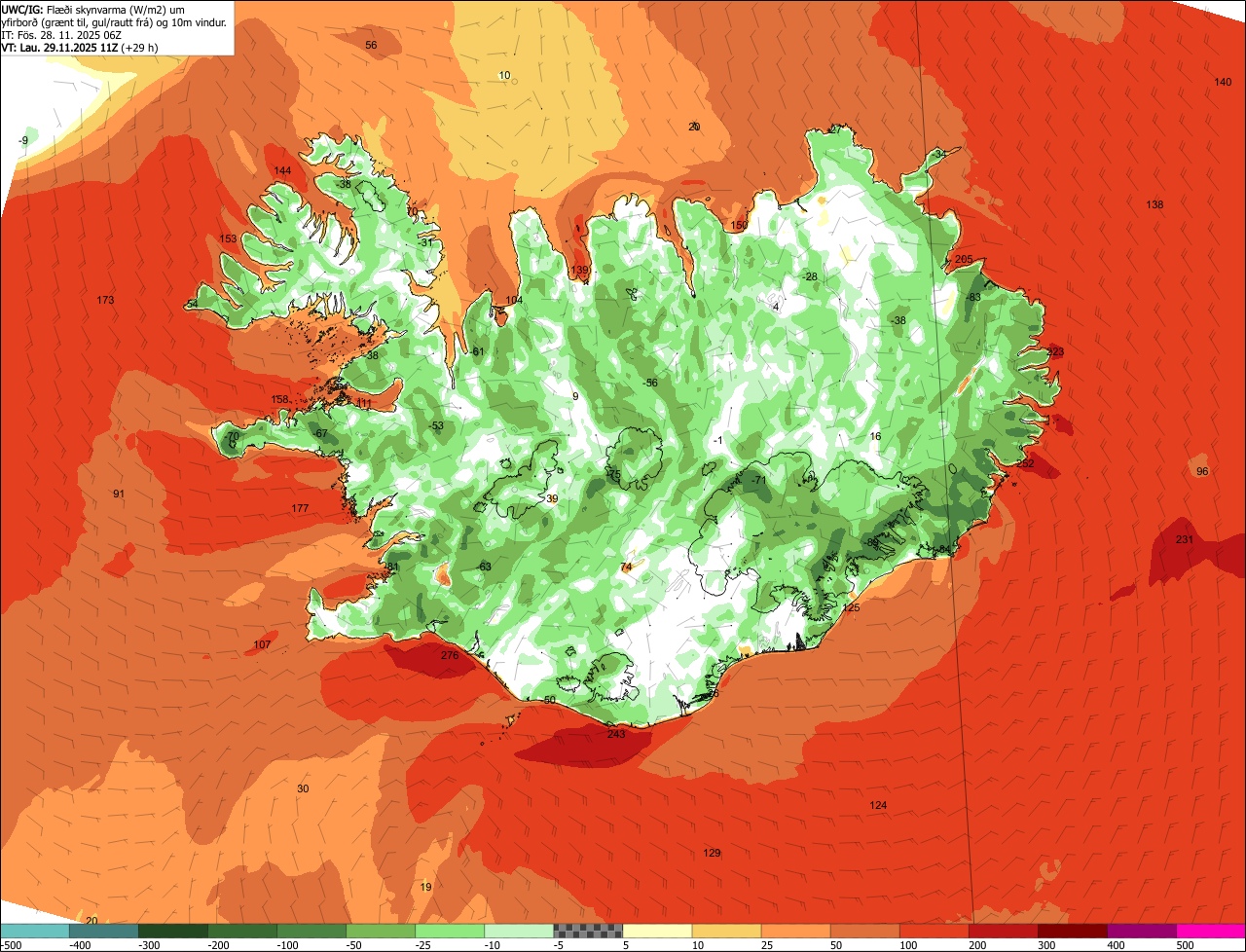The width and height of the screenshot is (1246, 952).
Task: Select the 173 value in the far west ocean
Action: tap(105, 300)
